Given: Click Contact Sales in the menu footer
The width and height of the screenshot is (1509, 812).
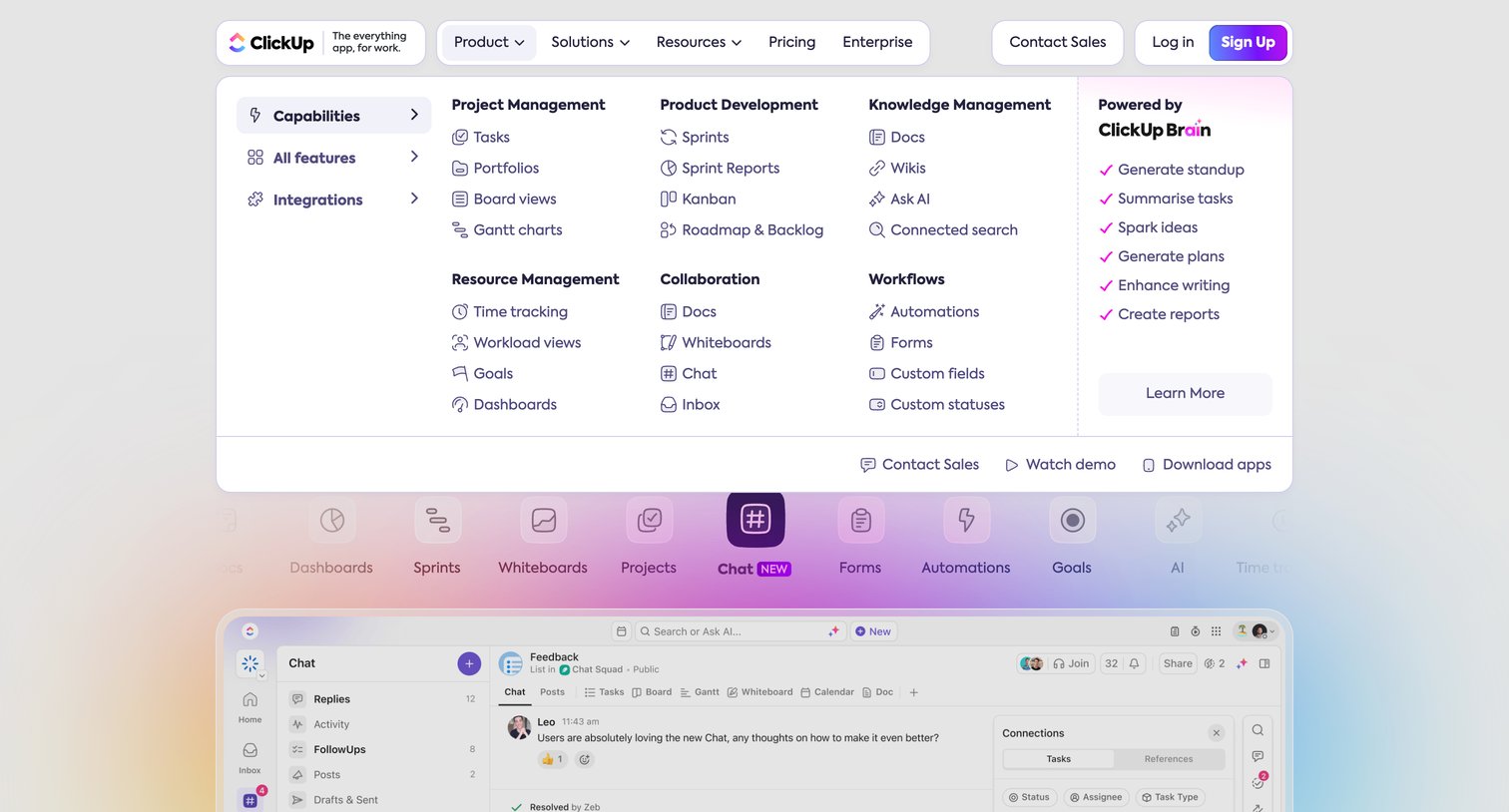Looking at the screenshot, I should pos(919,465).
